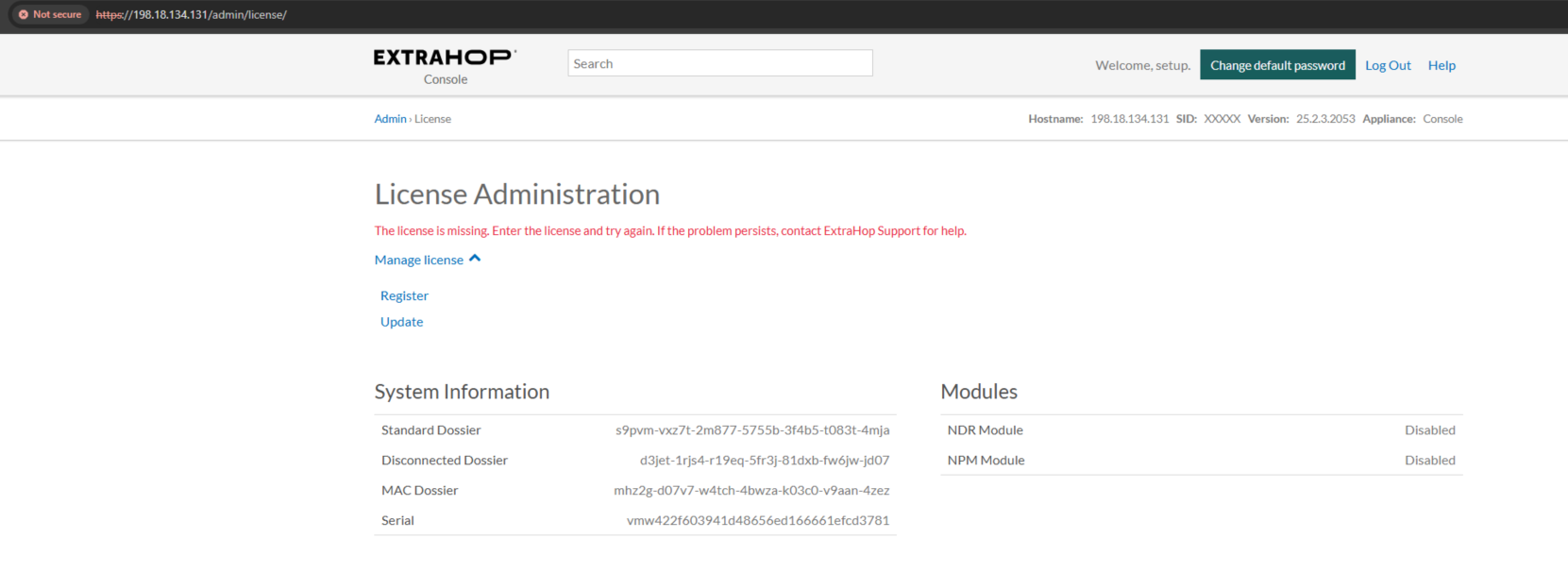Screen dimensions: 1568x572
Task: Open the Update license link
Action: 401,322
